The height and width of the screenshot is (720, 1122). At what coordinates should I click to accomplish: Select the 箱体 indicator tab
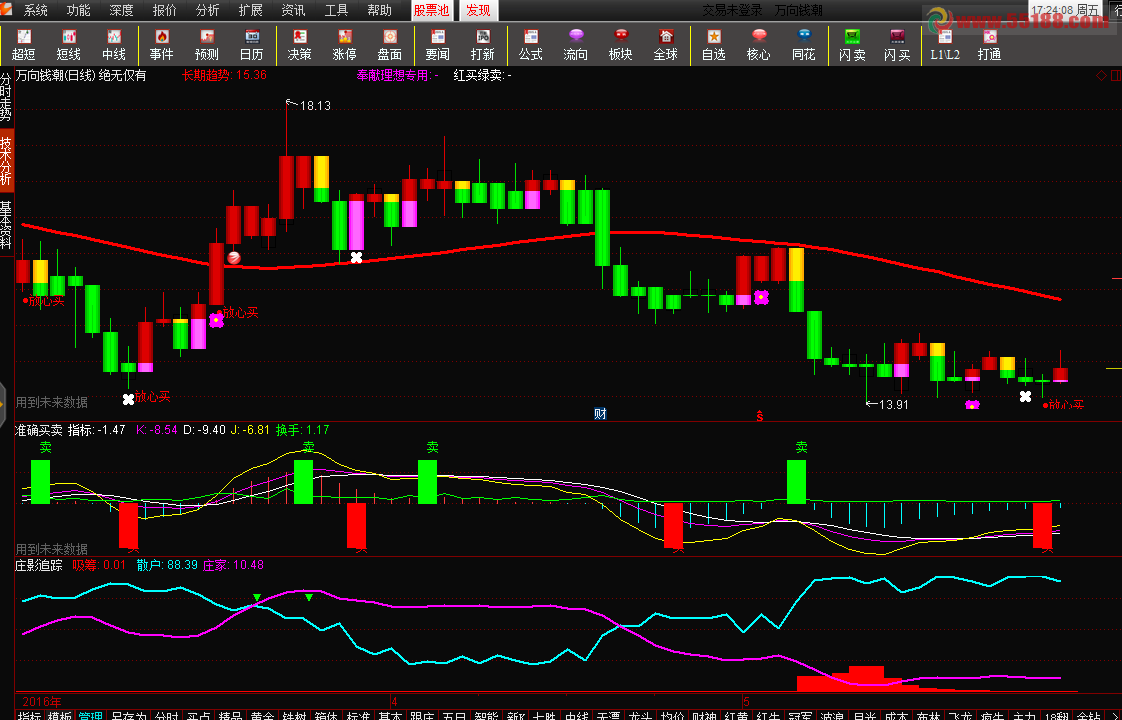click(x=326, y=714)
